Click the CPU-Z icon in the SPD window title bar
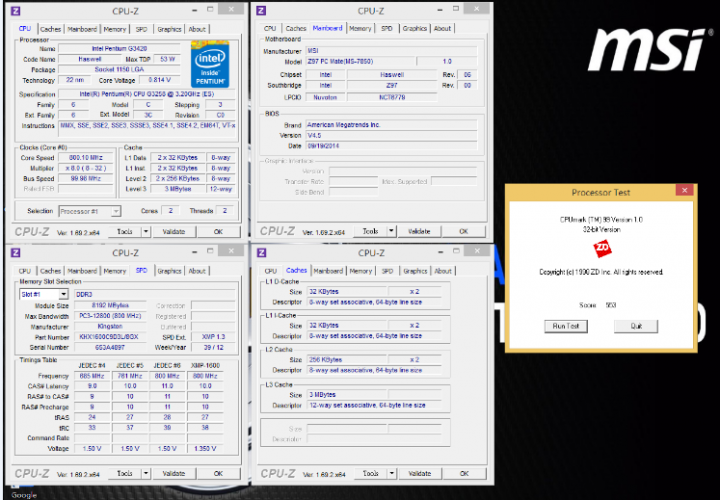 click(15, 253)
